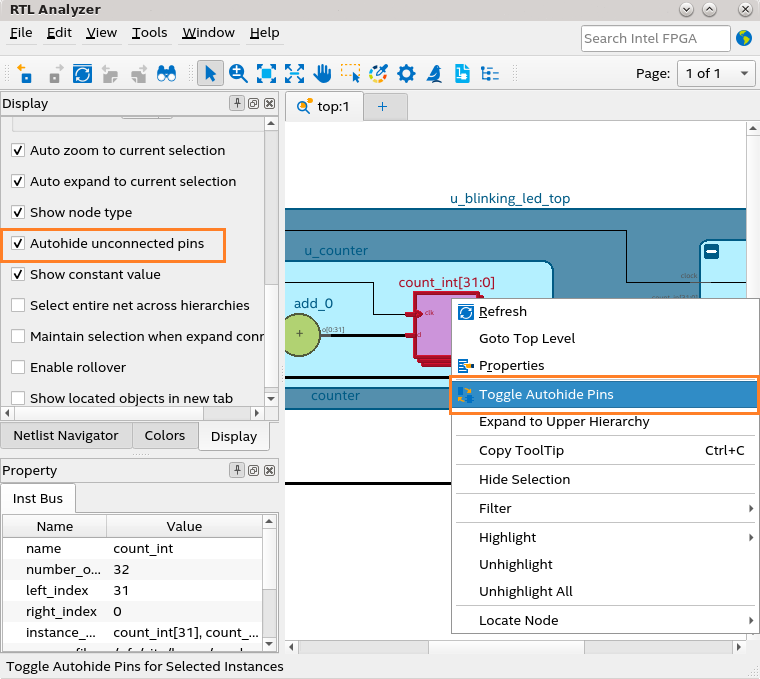Screen dimensions: 760x679
Task: Uncheck Autohide unconnected pins
Action: click(x=18, y=243)
